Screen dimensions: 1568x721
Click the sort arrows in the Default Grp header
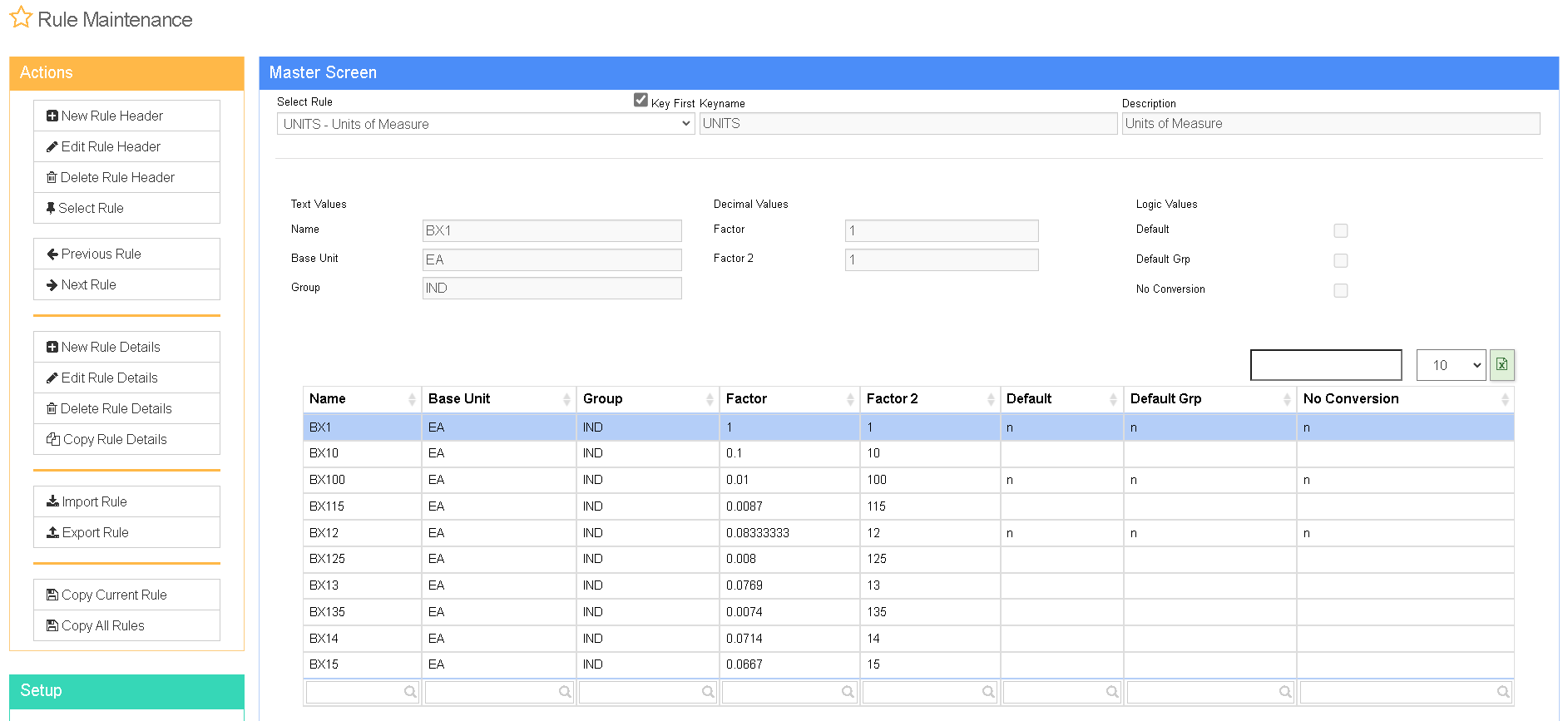coord(1287,399)
